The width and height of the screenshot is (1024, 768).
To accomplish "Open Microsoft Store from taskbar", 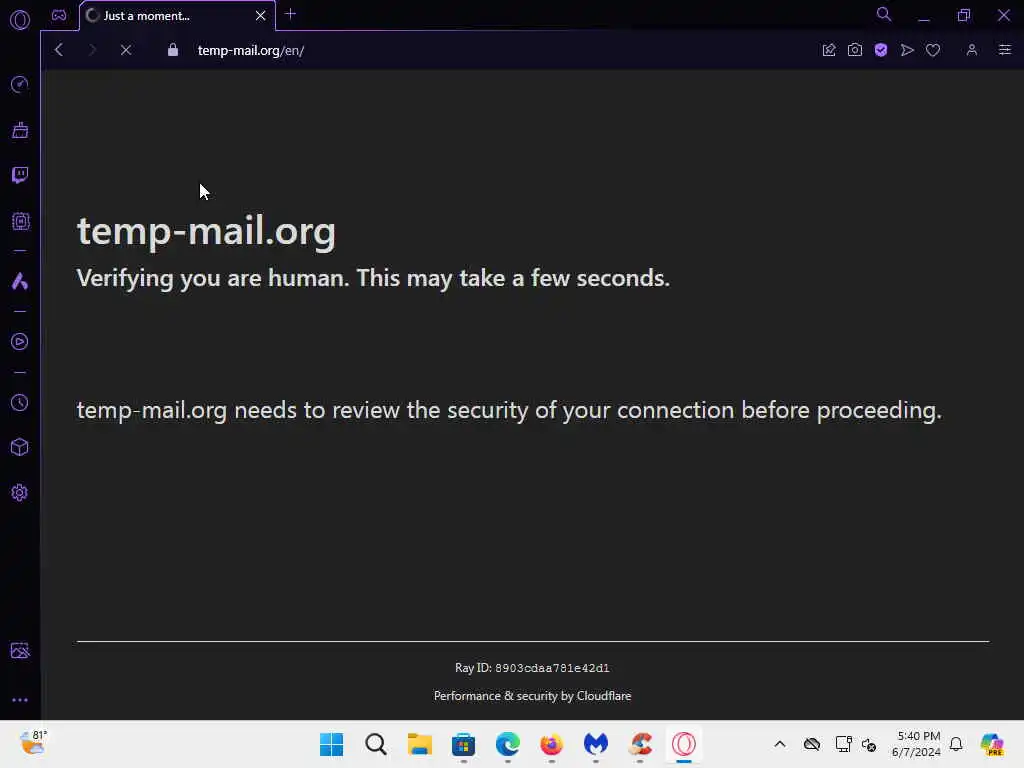I will click(x=463, y=744).
